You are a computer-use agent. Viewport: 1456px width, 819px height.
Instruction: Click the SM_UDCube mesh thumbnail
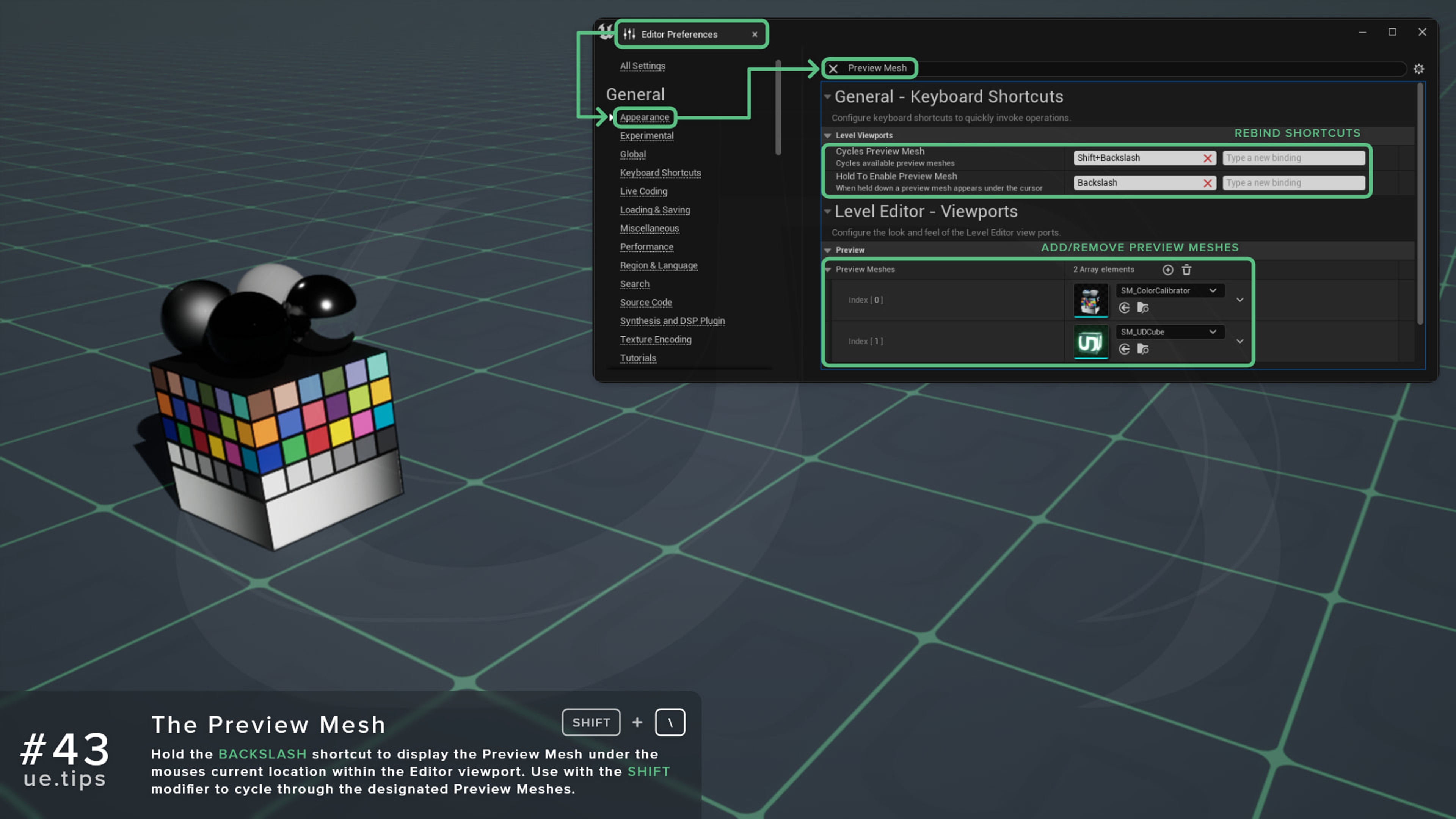[x=1090, y=341]
